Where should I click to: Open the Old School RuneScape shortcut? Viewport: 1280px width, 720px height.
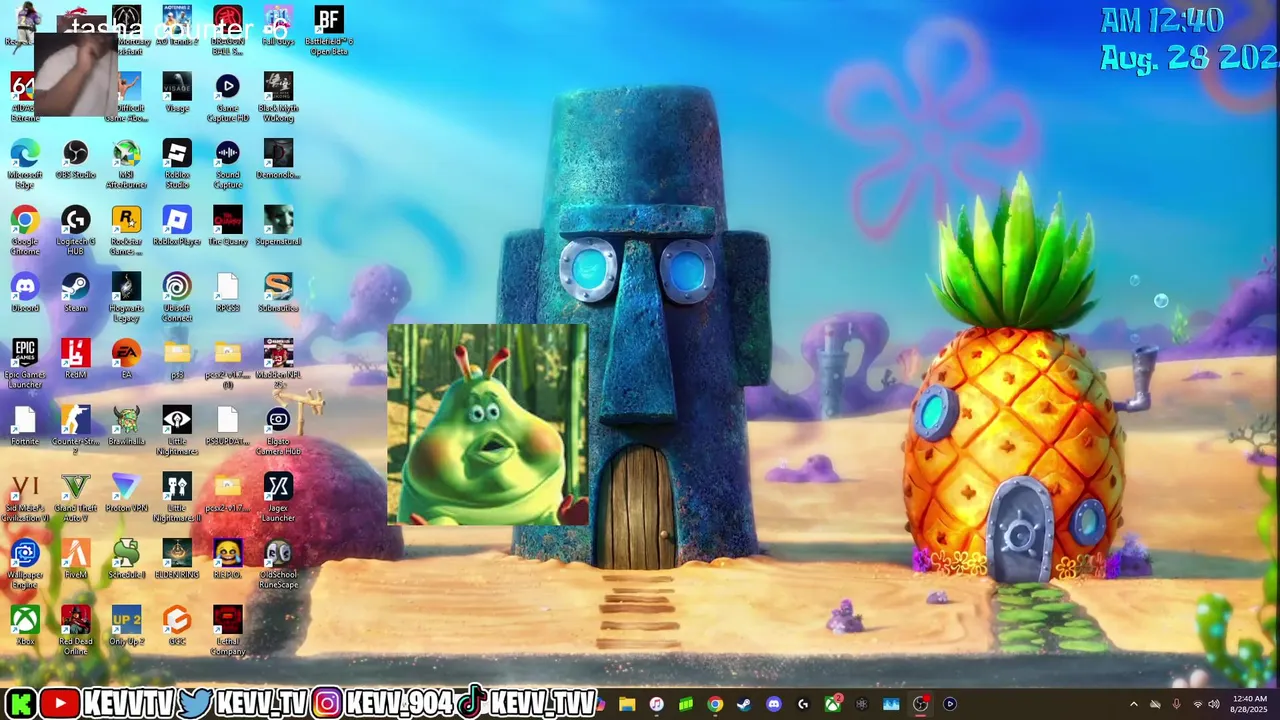278,564
